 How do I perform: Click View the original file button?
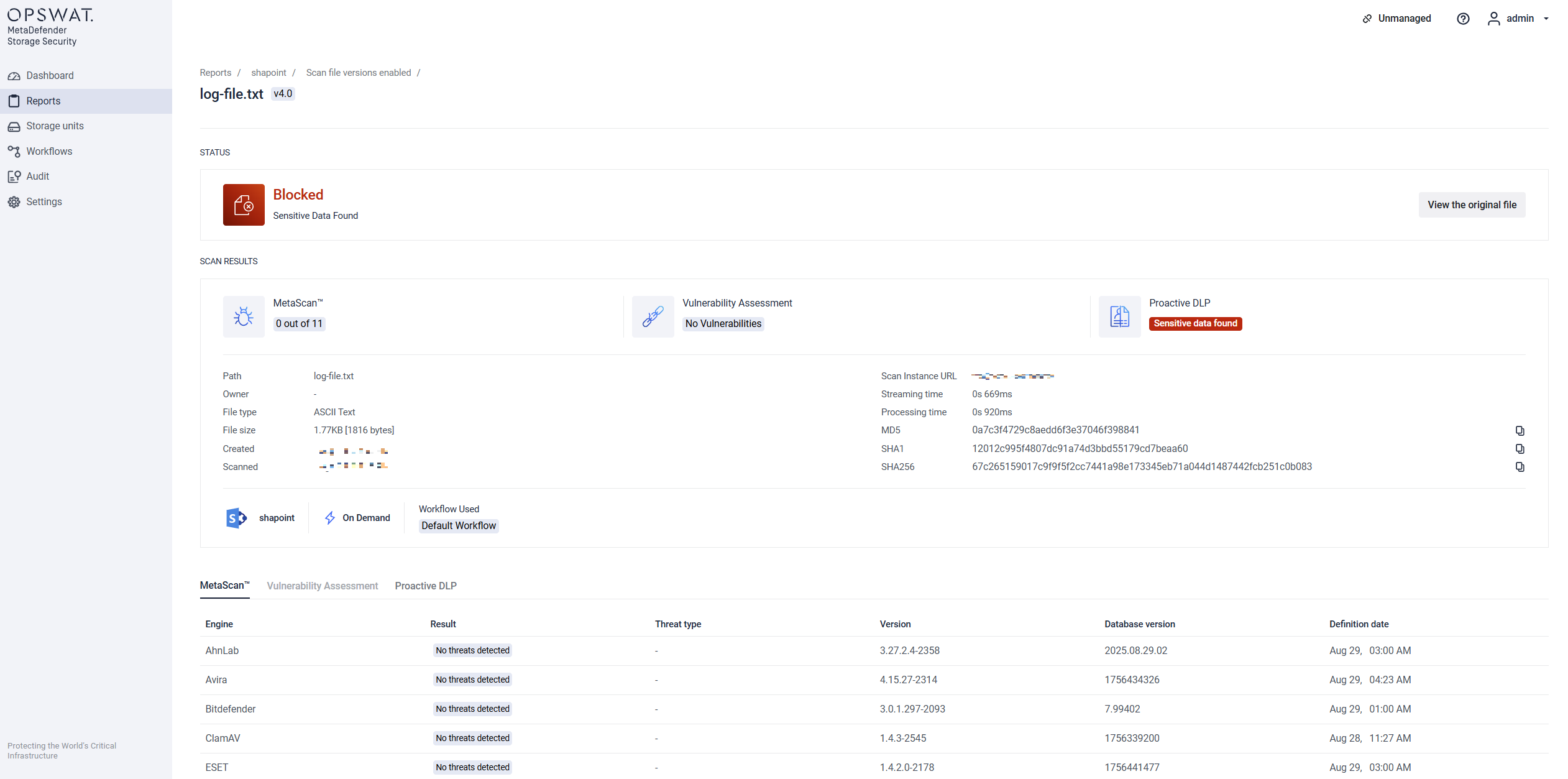1472,205
